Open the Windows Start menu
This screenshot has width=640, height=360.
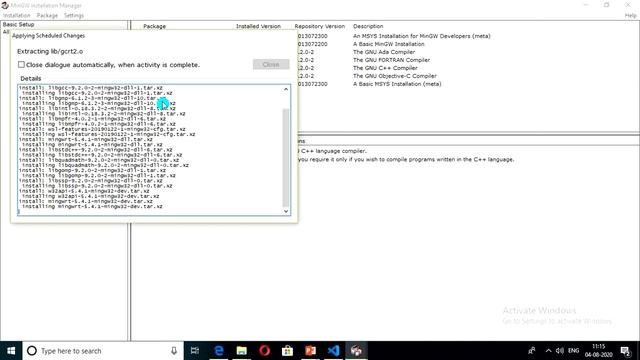[11, 351]
